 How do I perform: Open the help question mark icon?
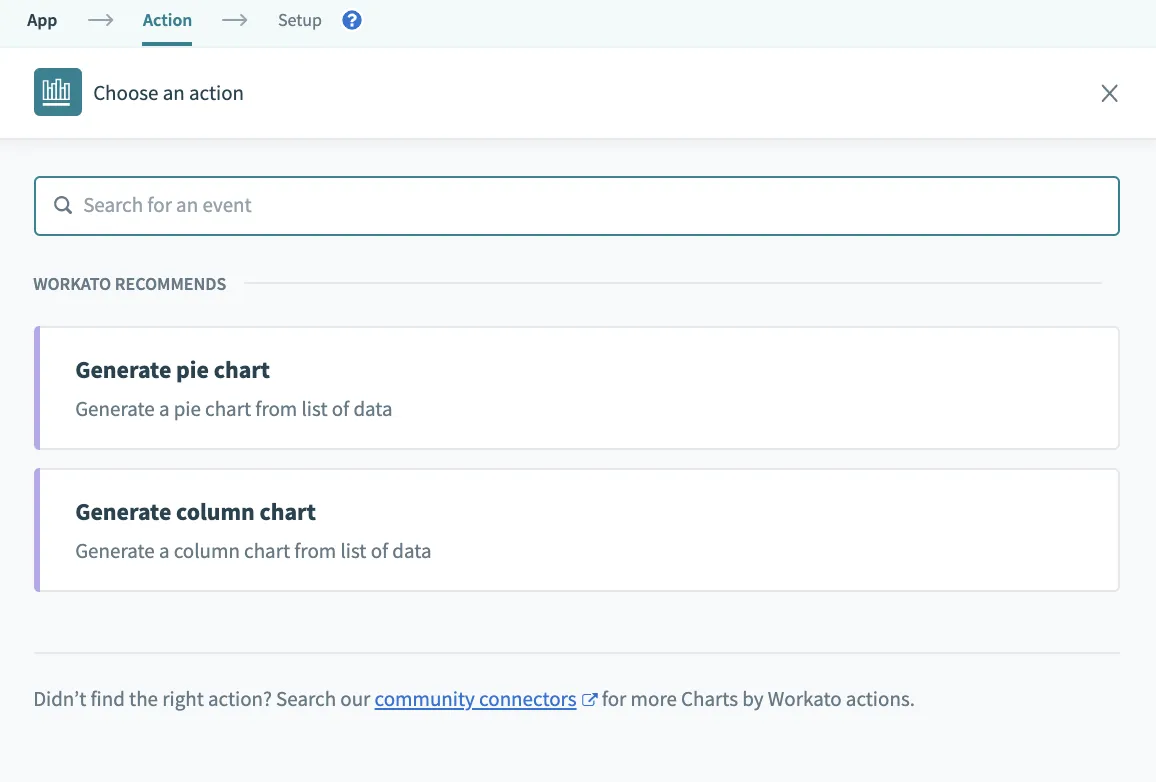[351, 20]
